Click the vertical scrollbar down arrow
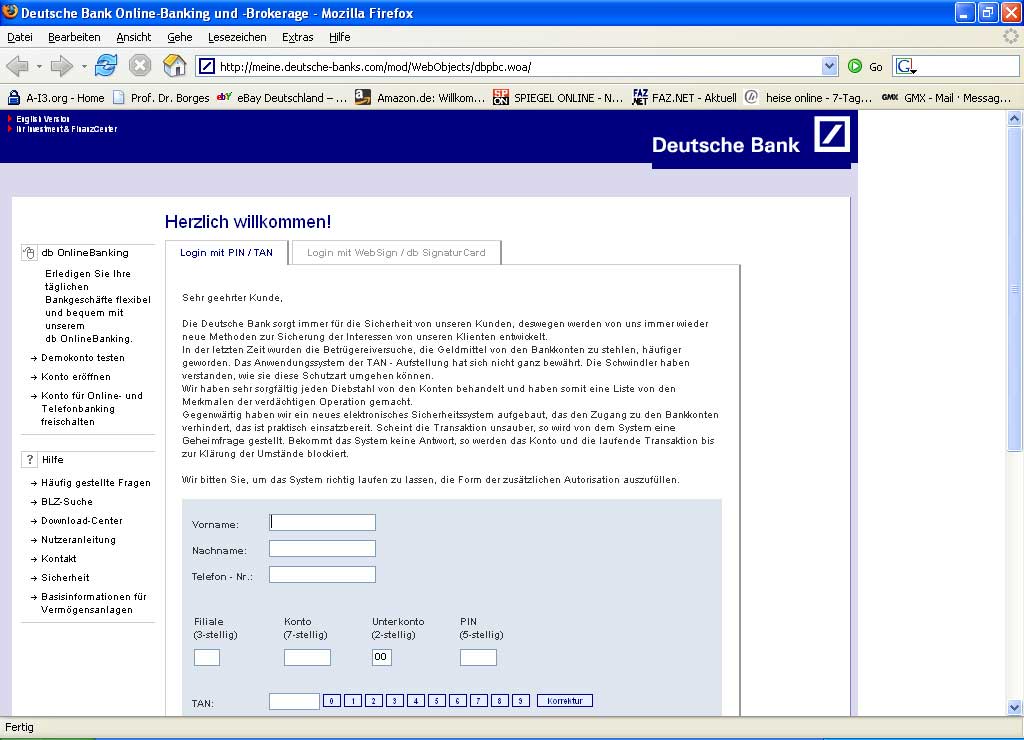 point(1014,707)
